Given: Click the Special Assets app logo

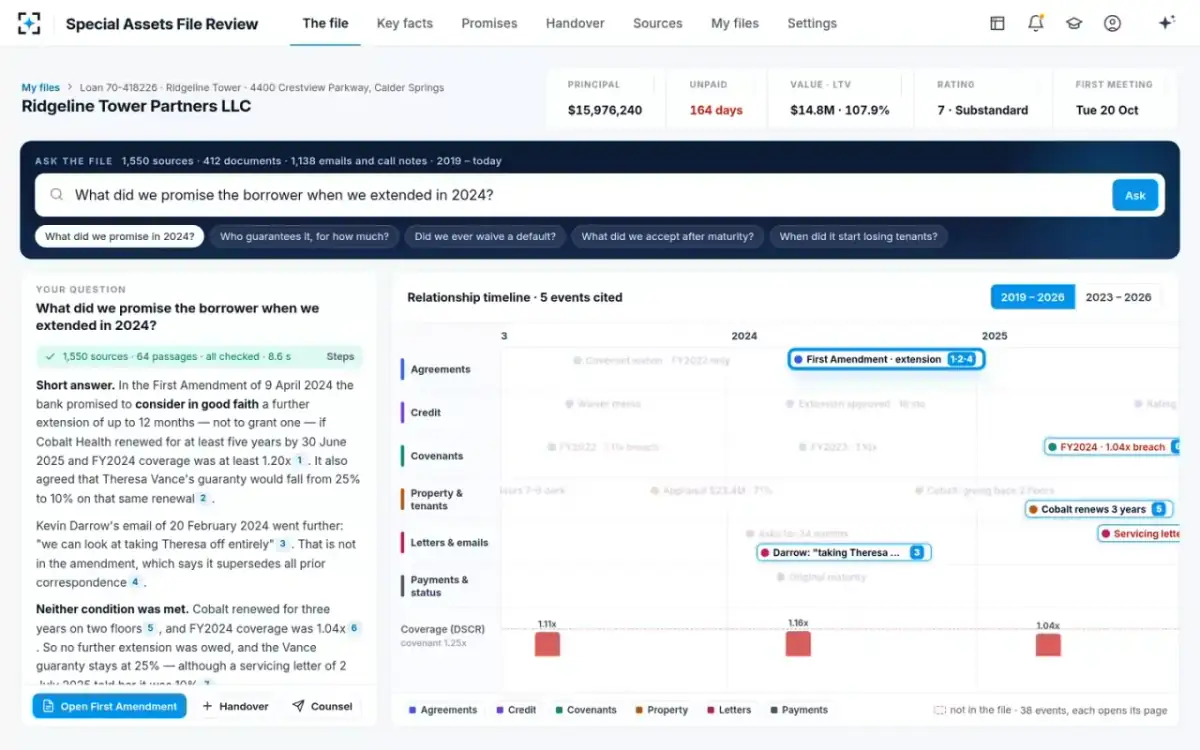Looking at the screenshot, I should click(30, 24).
